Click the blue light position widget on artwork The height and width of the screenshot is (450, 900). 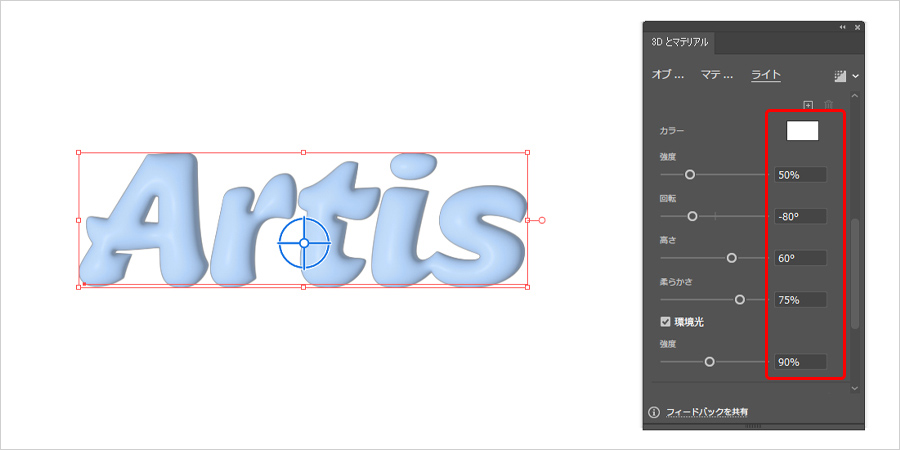coord(304,243)
